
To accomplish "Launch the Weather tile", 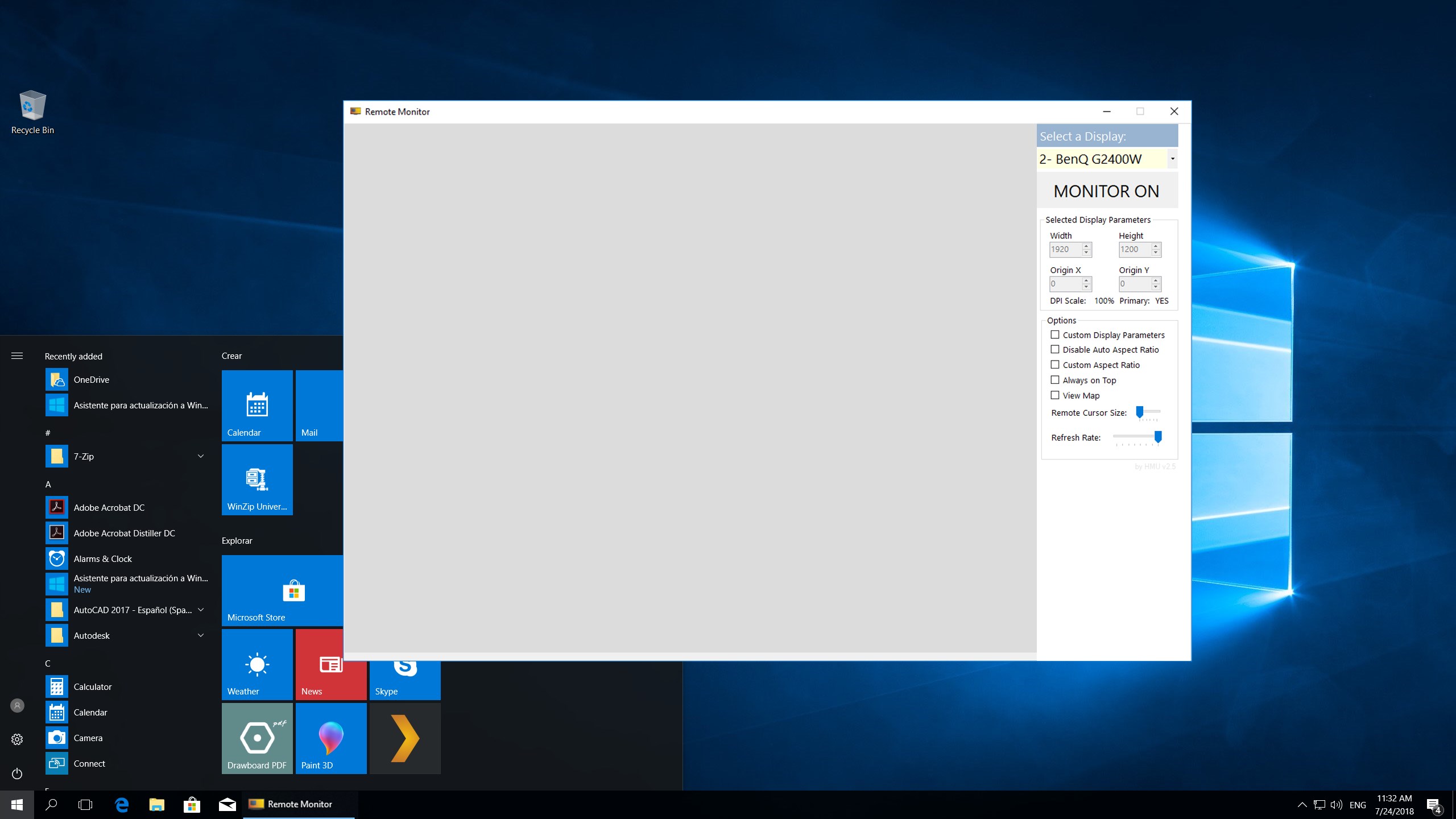I will (257, 672).
